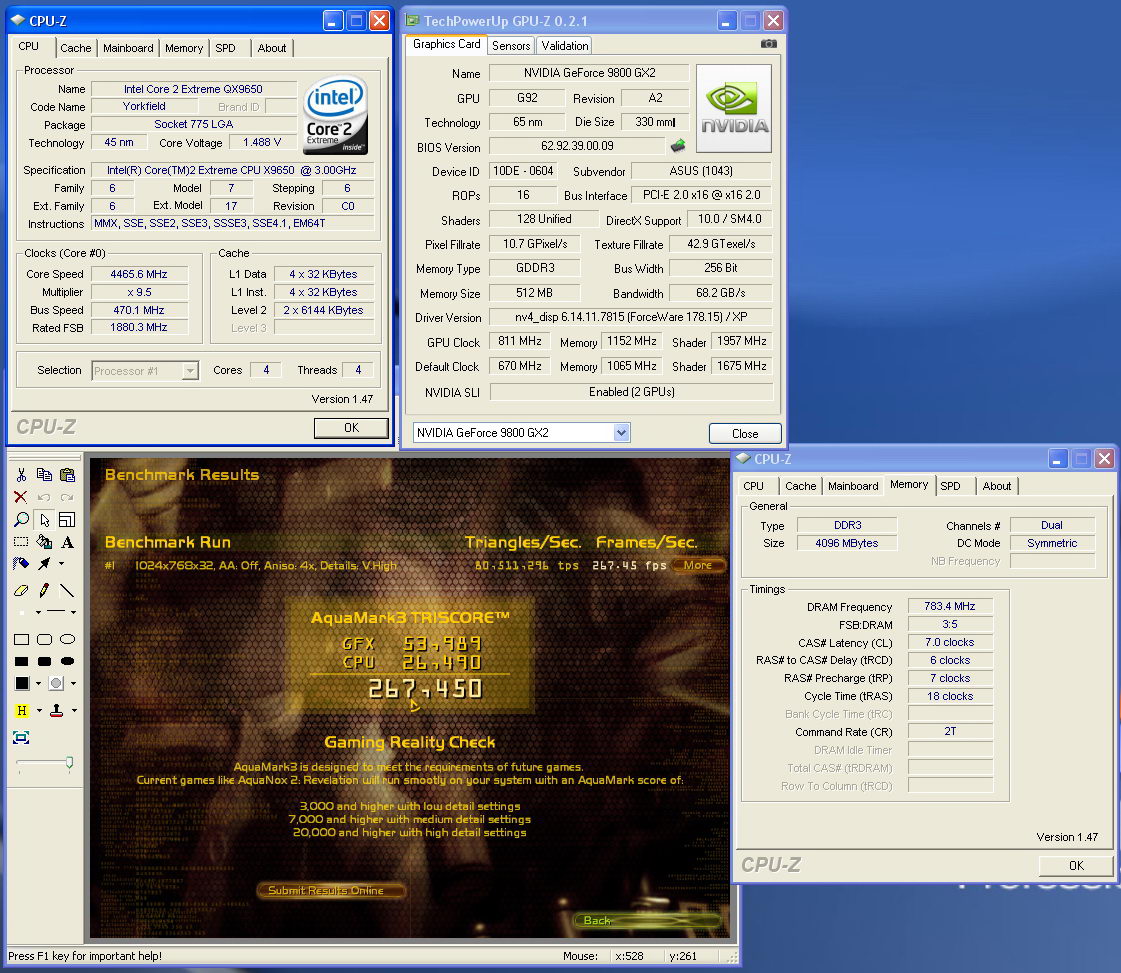Screen dimensions: 1121x973
Task: Open the background color dropdown arrow
Action: pyautogui.click(x=74, y=683)
